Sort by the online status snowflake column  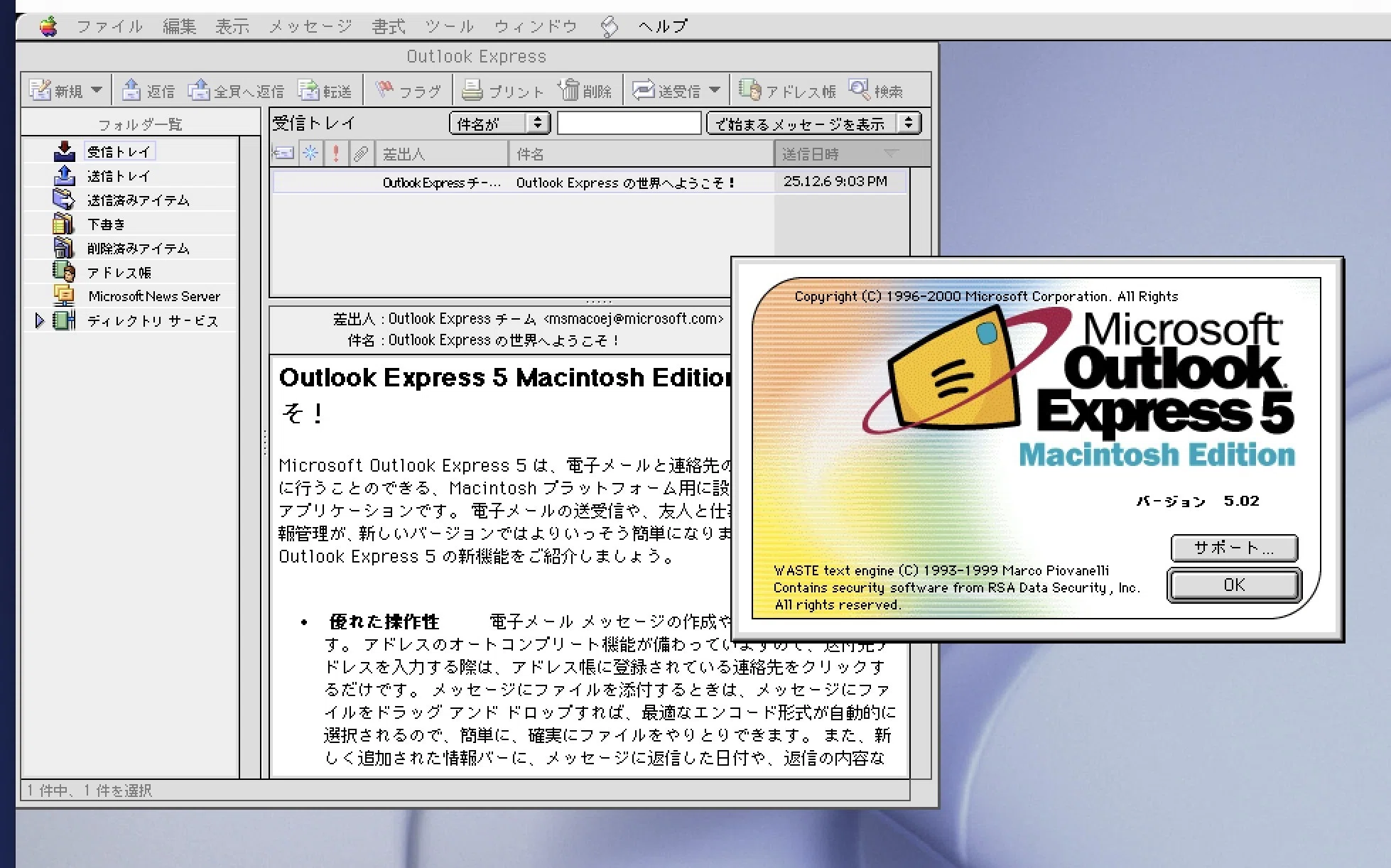(310, 153)
